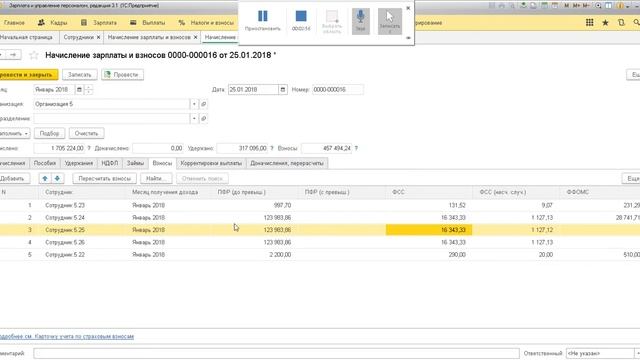Click the Доначислено field showing 0,00

pyautogui.click(x=158, y=149)
